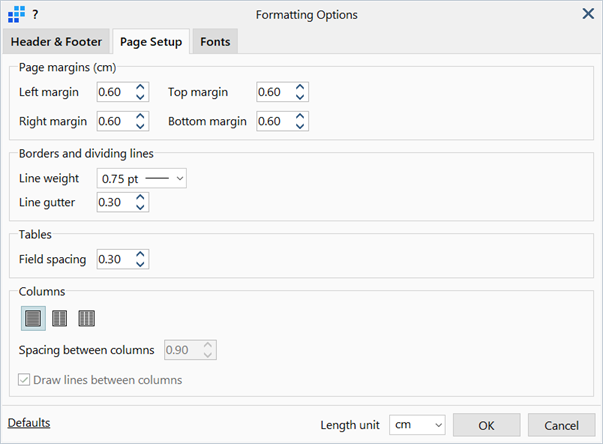Screen dimensions: 603x444
Task: Open the Line weight dropdown
Action: pyautogui.click(x=142, y=178)
